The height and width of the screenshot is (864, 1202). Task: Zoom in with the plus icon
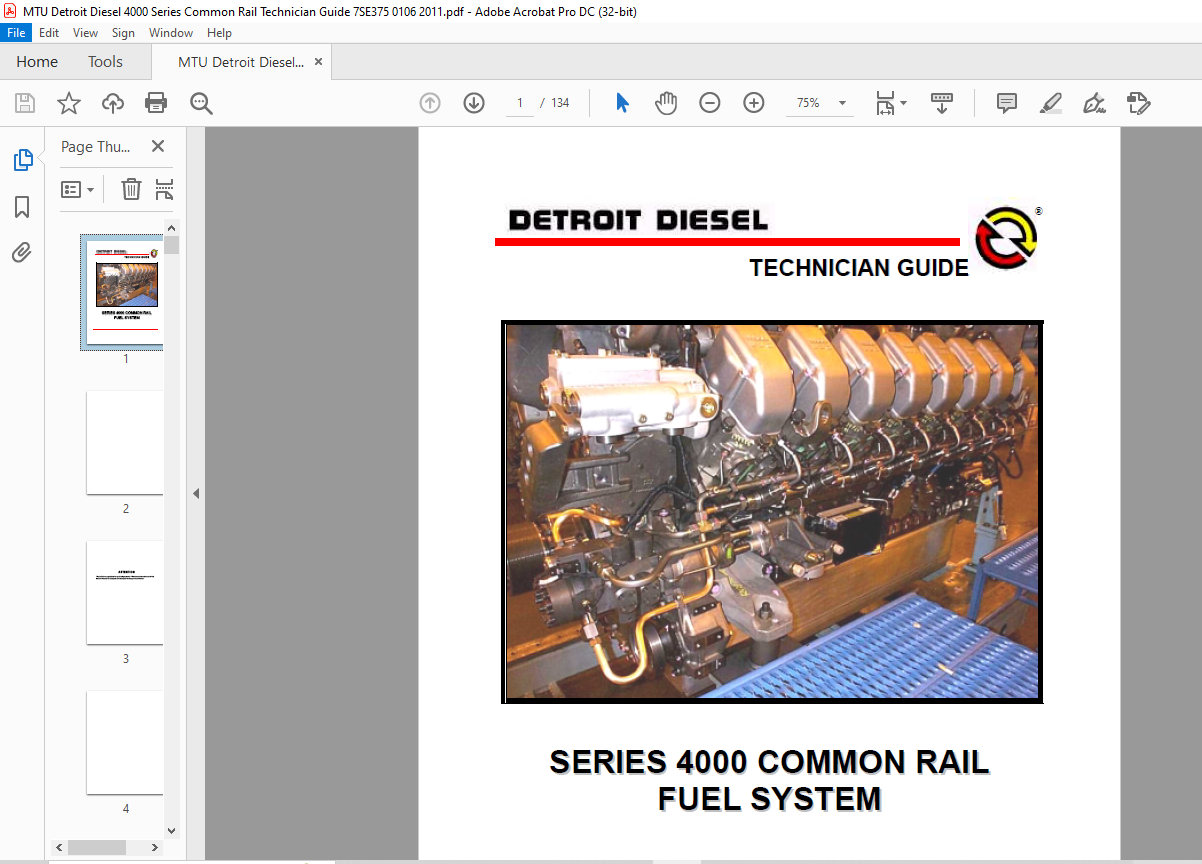[x=754, y=103]
